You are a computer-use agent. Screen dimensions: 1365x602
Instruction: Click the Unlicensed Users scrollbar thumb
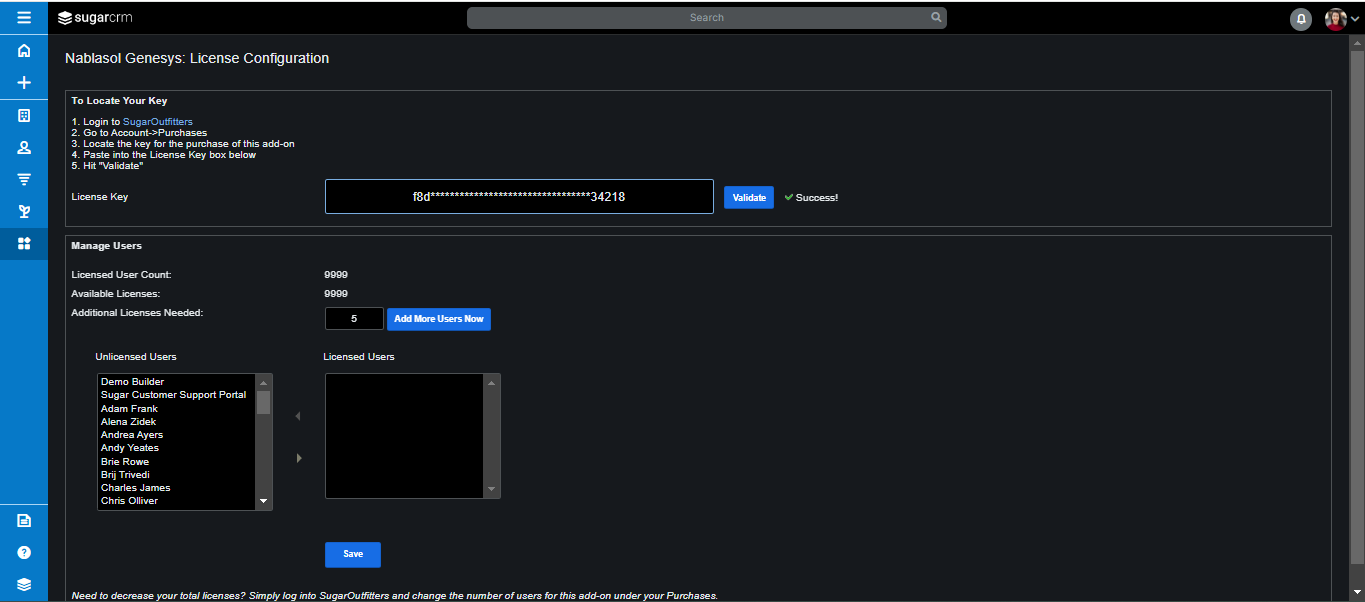pos(264,402)
